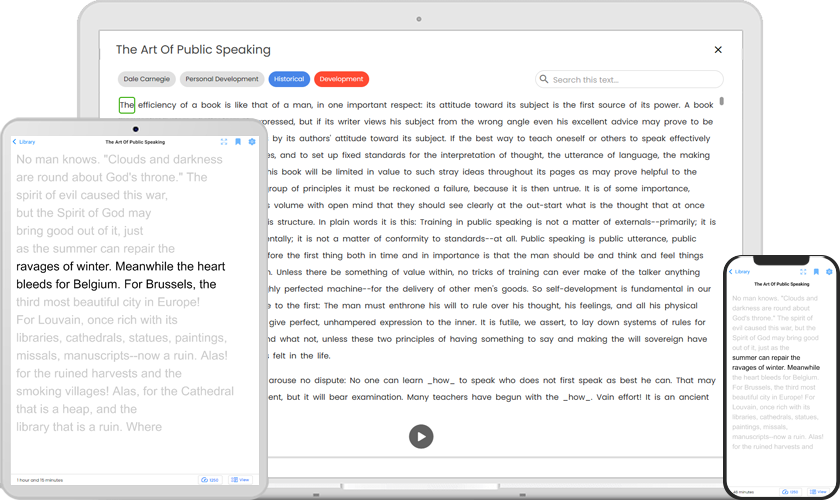This screenshot has height=500, width=840.
Task: Go back to Library on the tablet
Action: 24,142
